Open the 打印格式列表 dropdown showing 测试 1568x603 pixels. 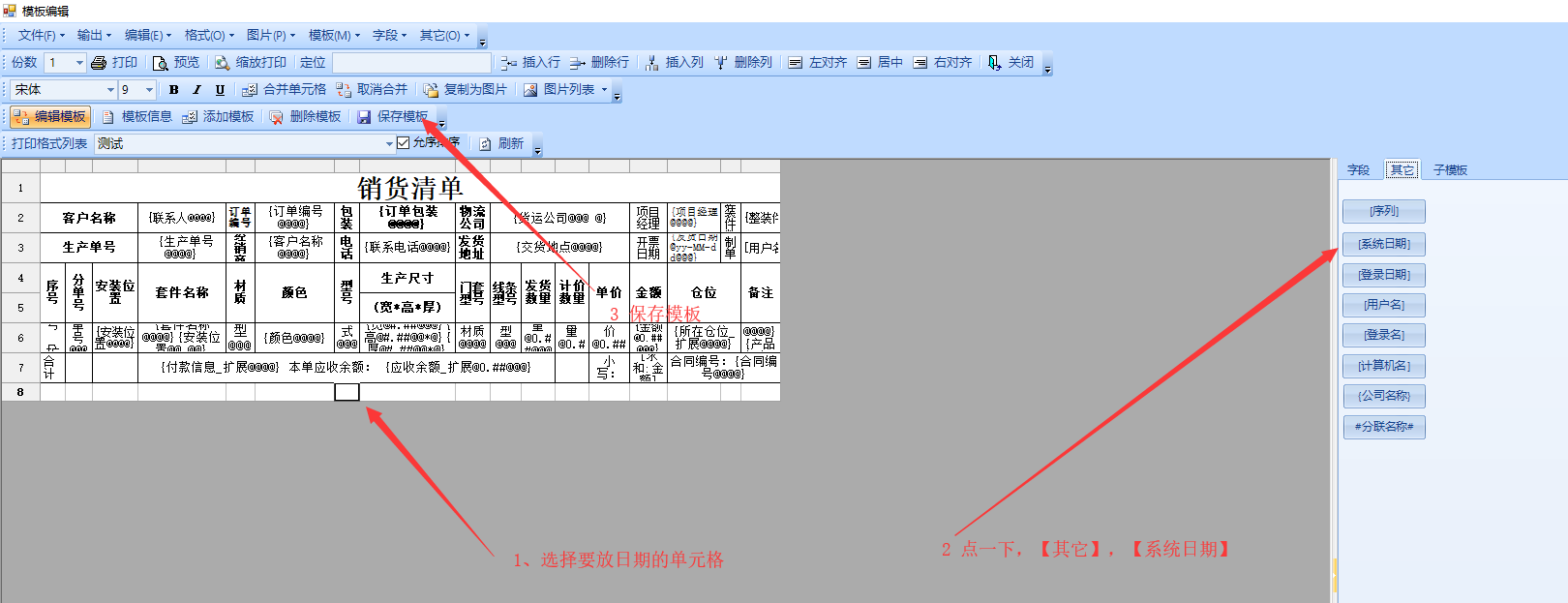coord(389,144)
